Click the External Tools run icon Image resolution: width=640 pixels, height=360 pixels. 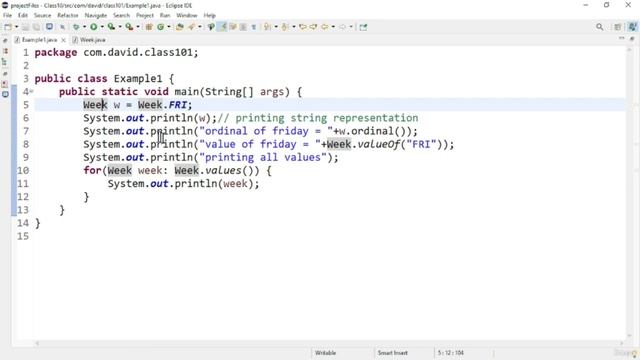coord(129,27)
